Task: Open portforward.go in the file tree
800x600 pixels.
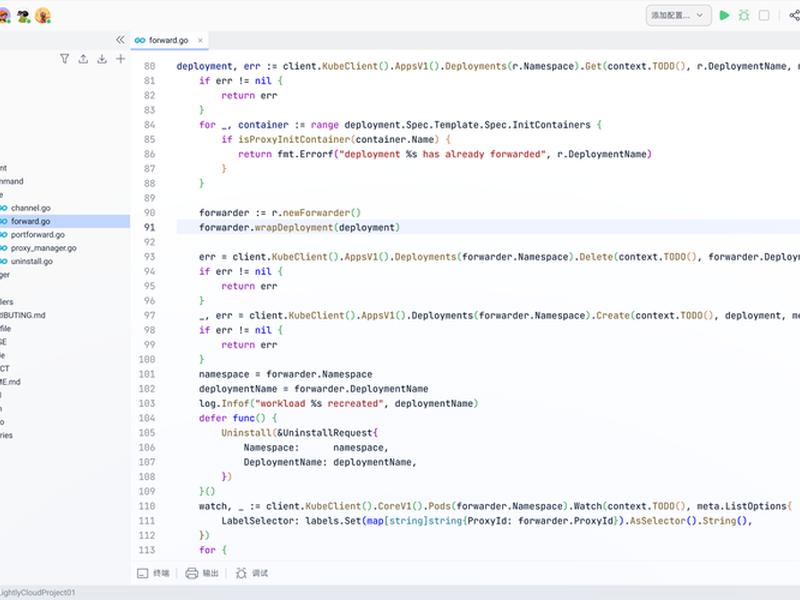Action: click(38, 234)
